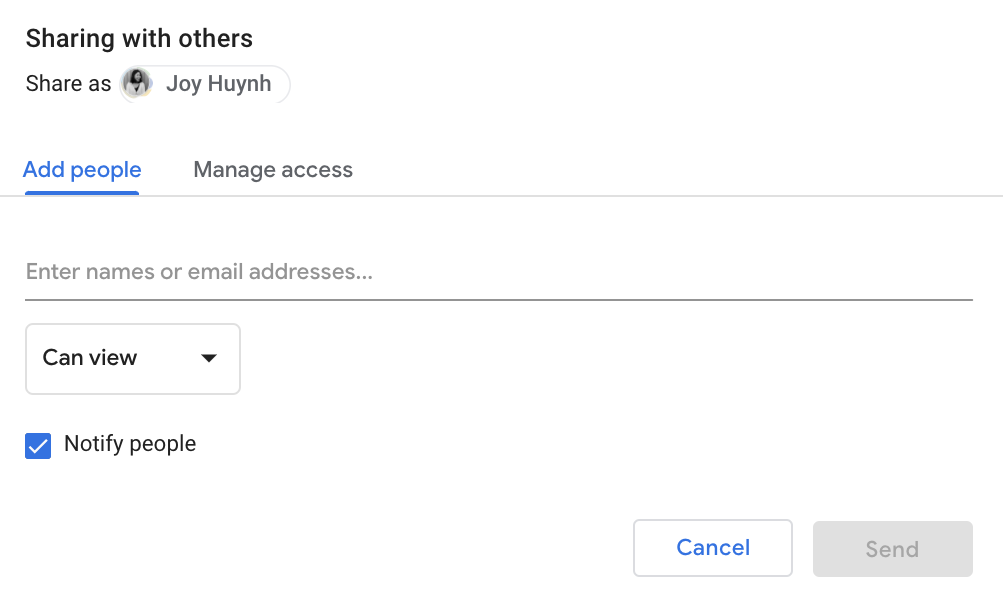Click the Joy Huynh name text
The width and height of the screenshot is (1003, 595).
point(219,84)
